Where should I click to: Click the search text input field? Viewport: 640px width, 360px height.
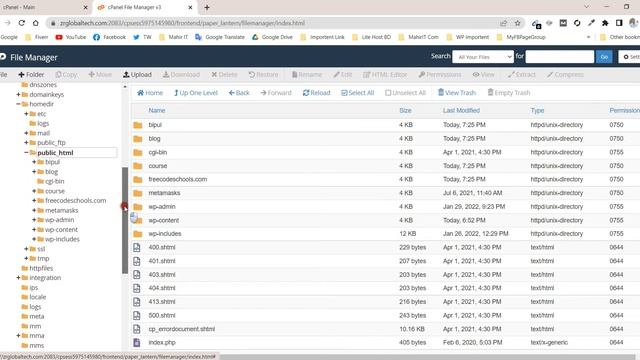tap(560, 57)
